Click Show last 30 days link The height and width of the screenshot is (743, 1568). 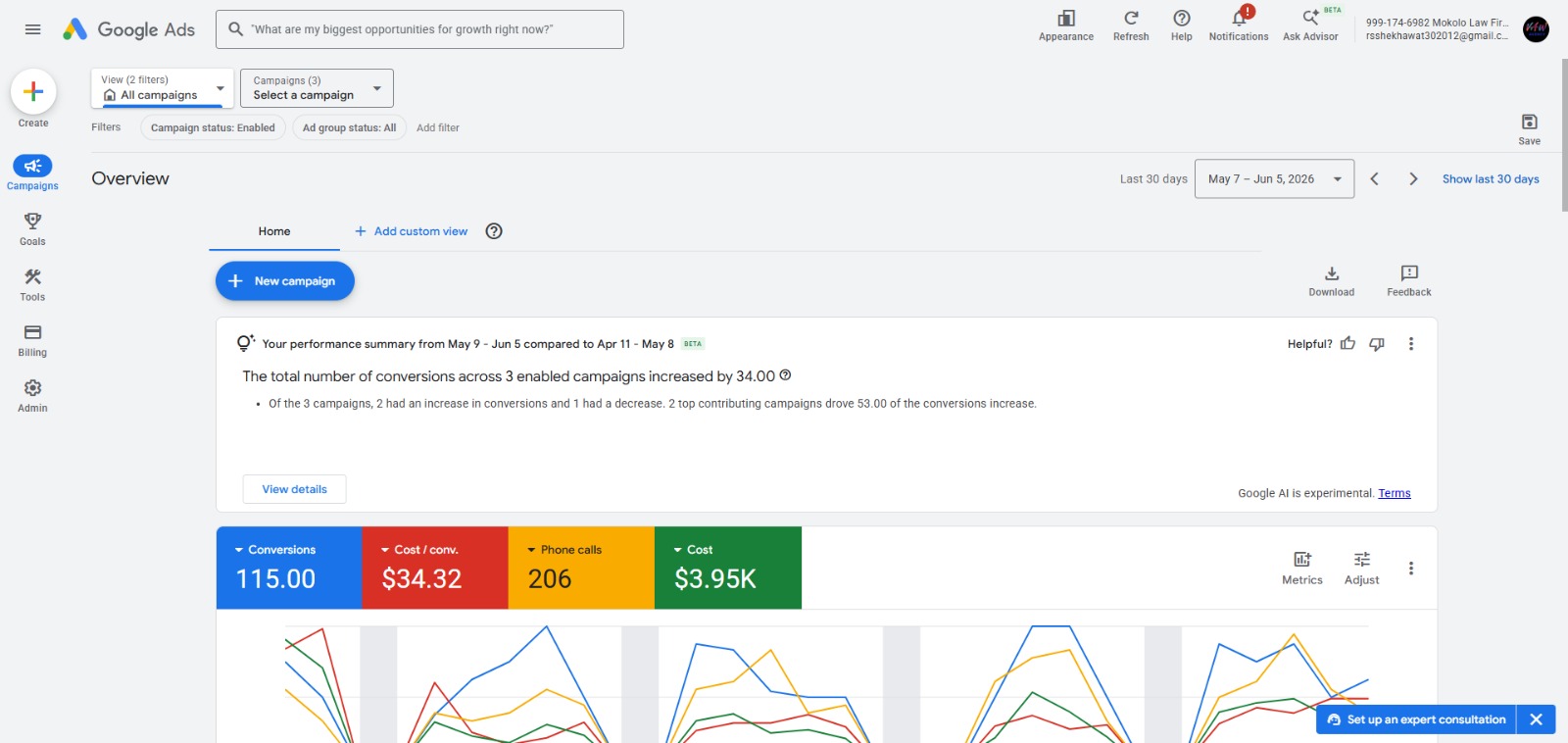pyautogui.click(x=1490, y=178)
